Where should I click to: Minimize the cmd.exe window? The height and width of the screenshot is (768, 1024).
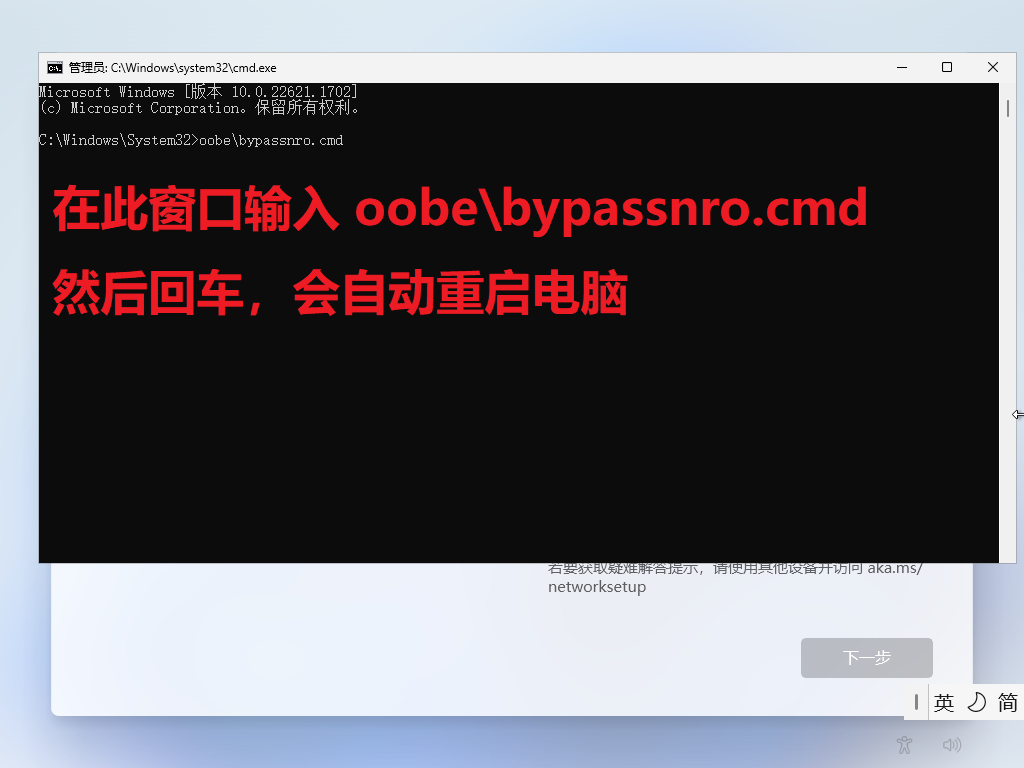tap(902, 67)
